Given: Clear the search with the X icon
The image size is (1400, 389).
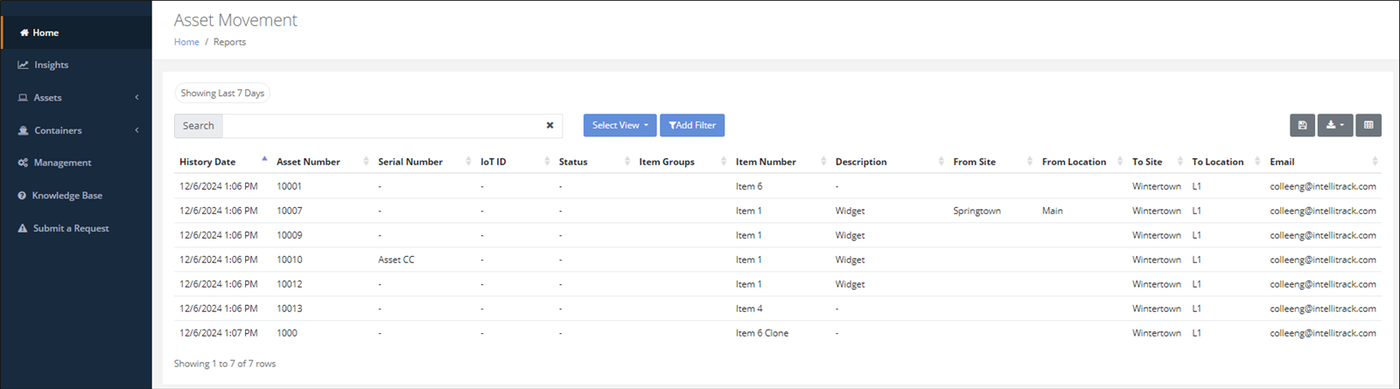Looking at the screenshot, I should click(x=549, y=125).
